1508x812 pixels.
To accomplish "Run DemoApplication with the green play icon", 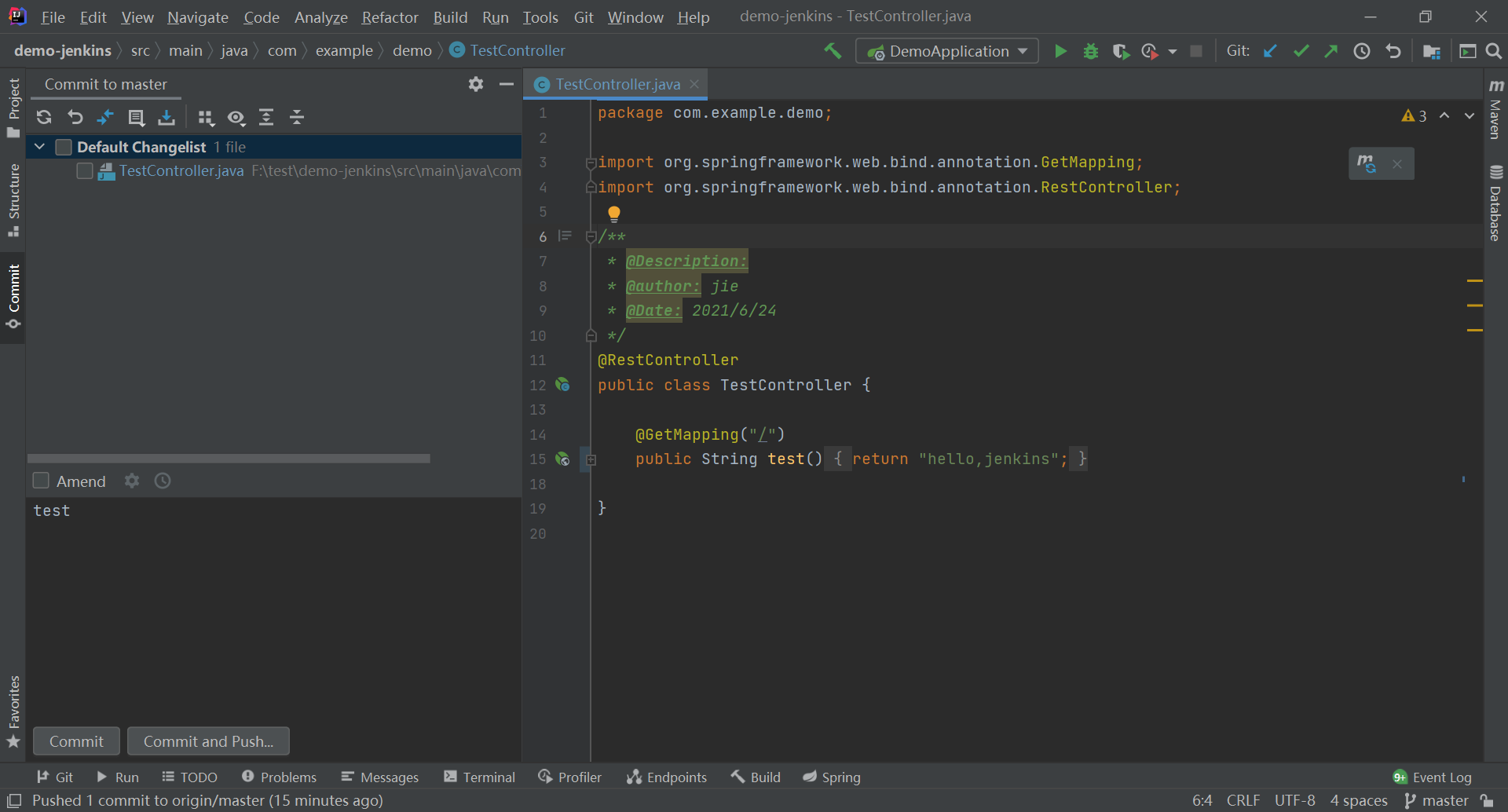I will point(1060,51).
